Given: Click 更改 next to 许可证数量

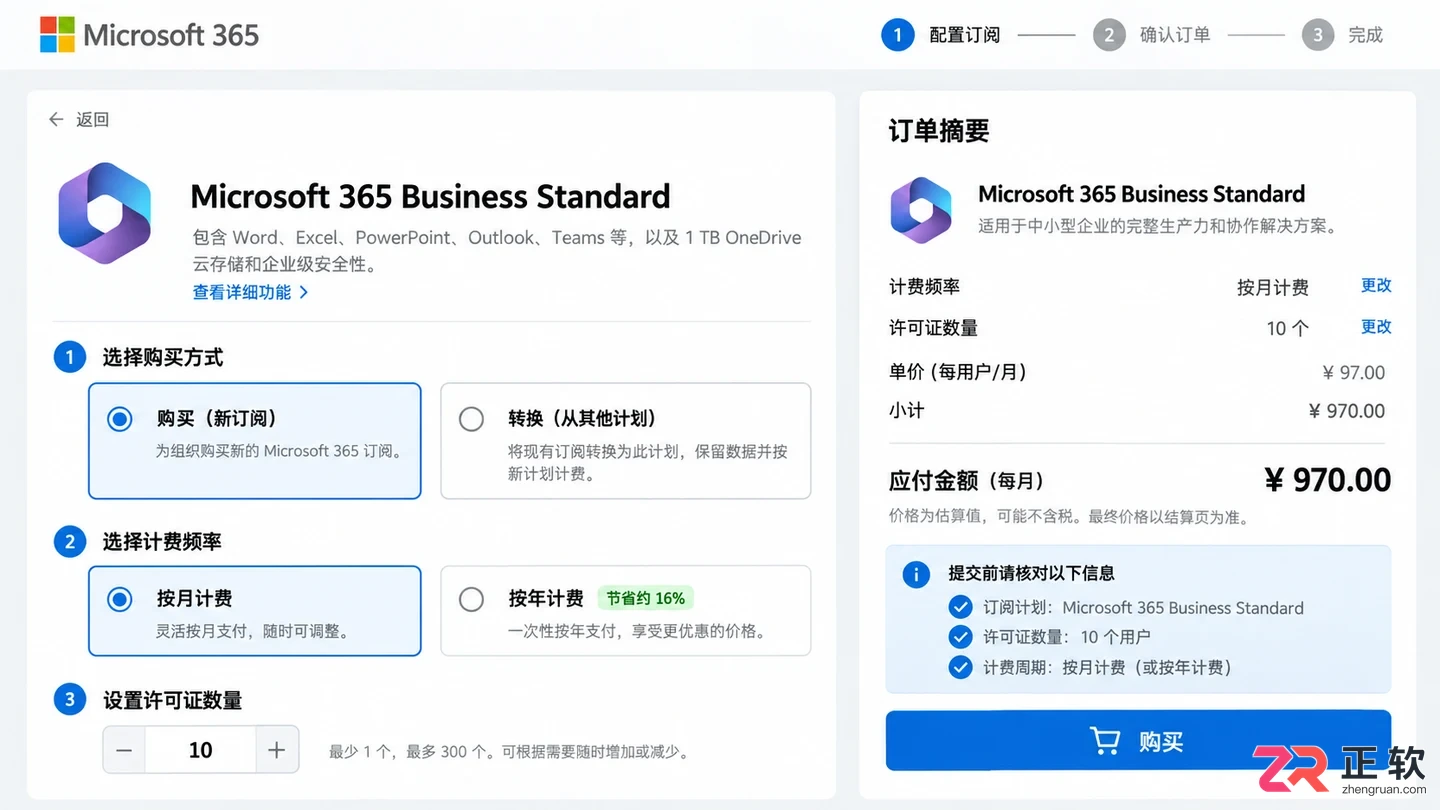Looking at the screenshot, I should (1376, 326).
